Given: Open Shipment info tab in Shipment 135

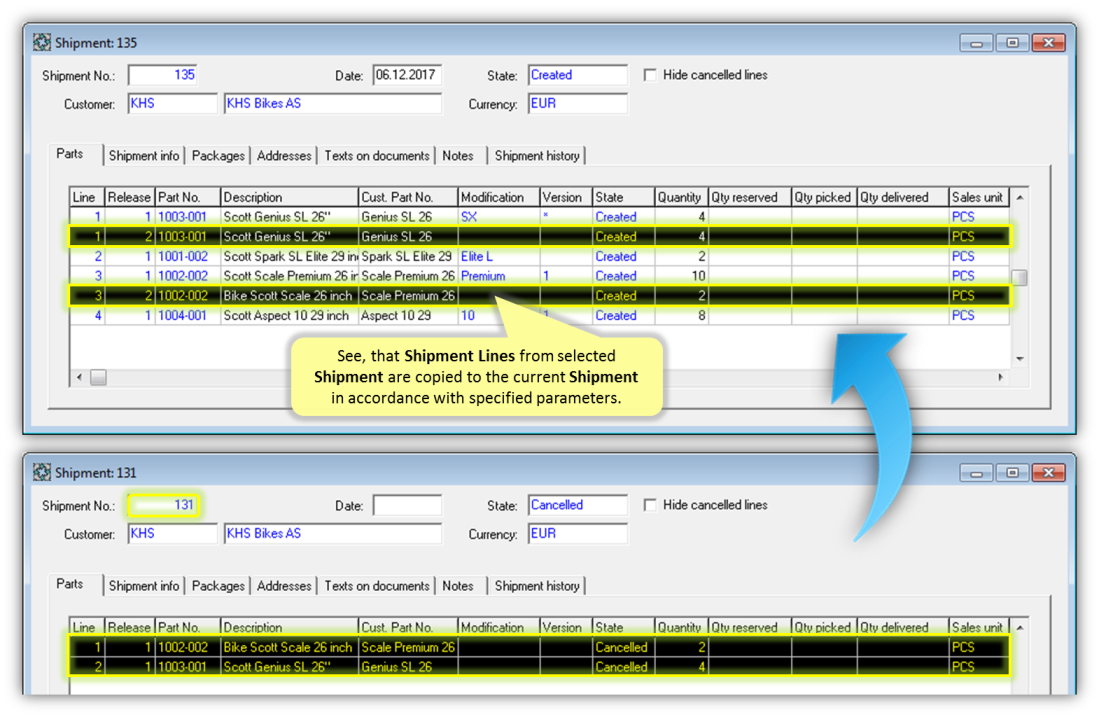Looking at the screenshot, I should click(144, 156).
